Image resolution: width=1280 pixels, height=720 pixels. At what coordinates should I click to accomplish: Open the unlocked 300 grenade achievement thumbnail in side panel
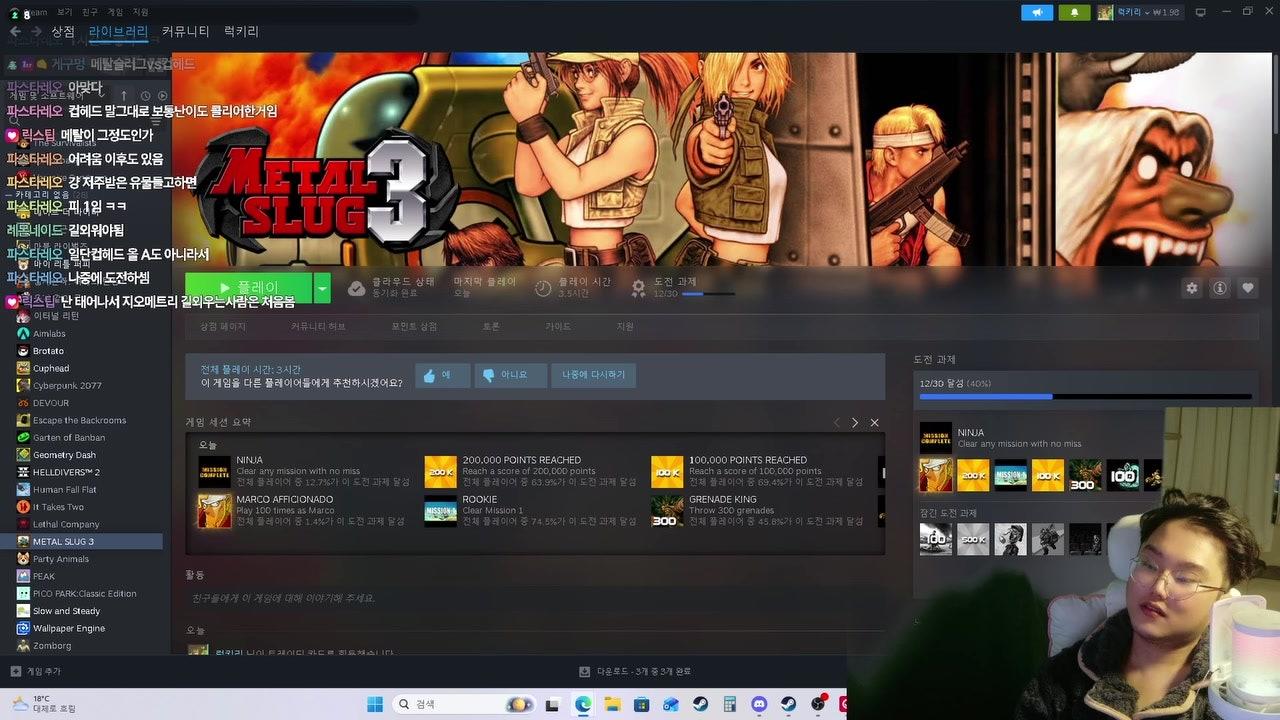click(x=1085, y=475)
